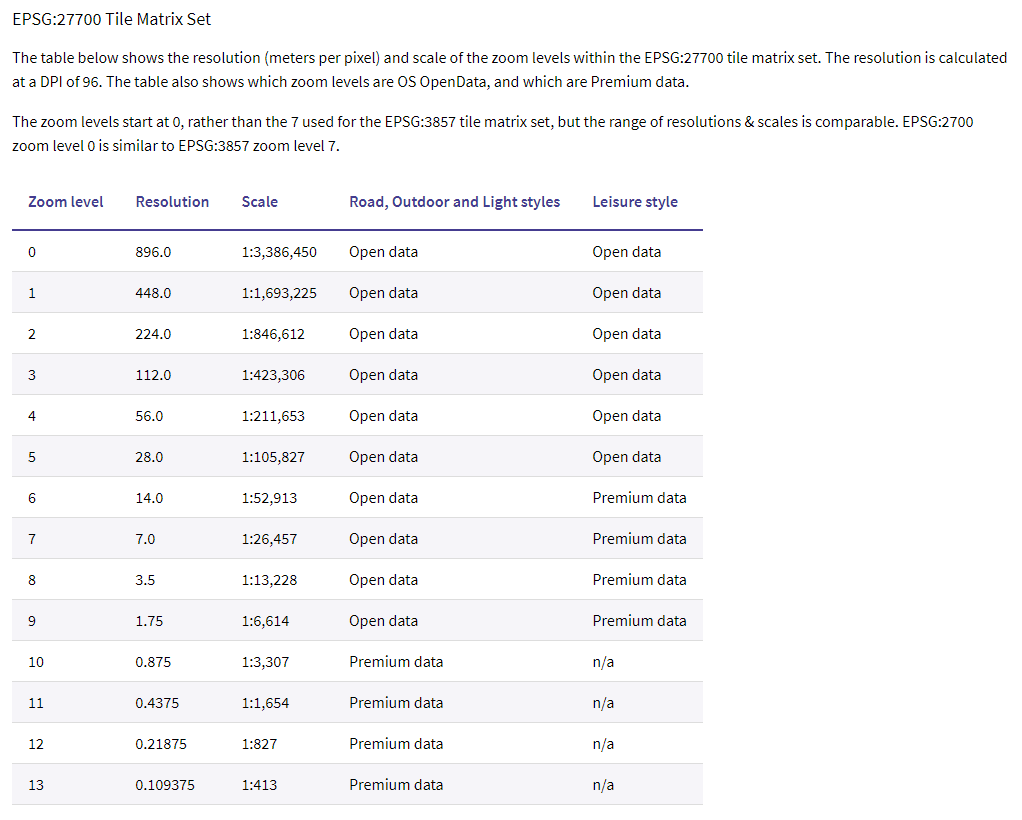Click resolution value 224.0
This screenshot has height=820, width=1022.
[x=153, y=334]
